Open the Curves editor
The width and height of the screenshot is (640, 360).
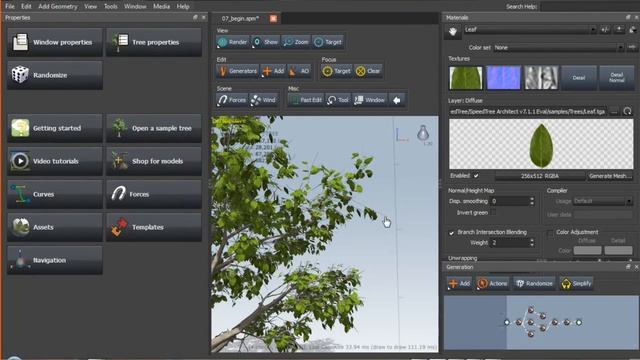click(55, 194)
